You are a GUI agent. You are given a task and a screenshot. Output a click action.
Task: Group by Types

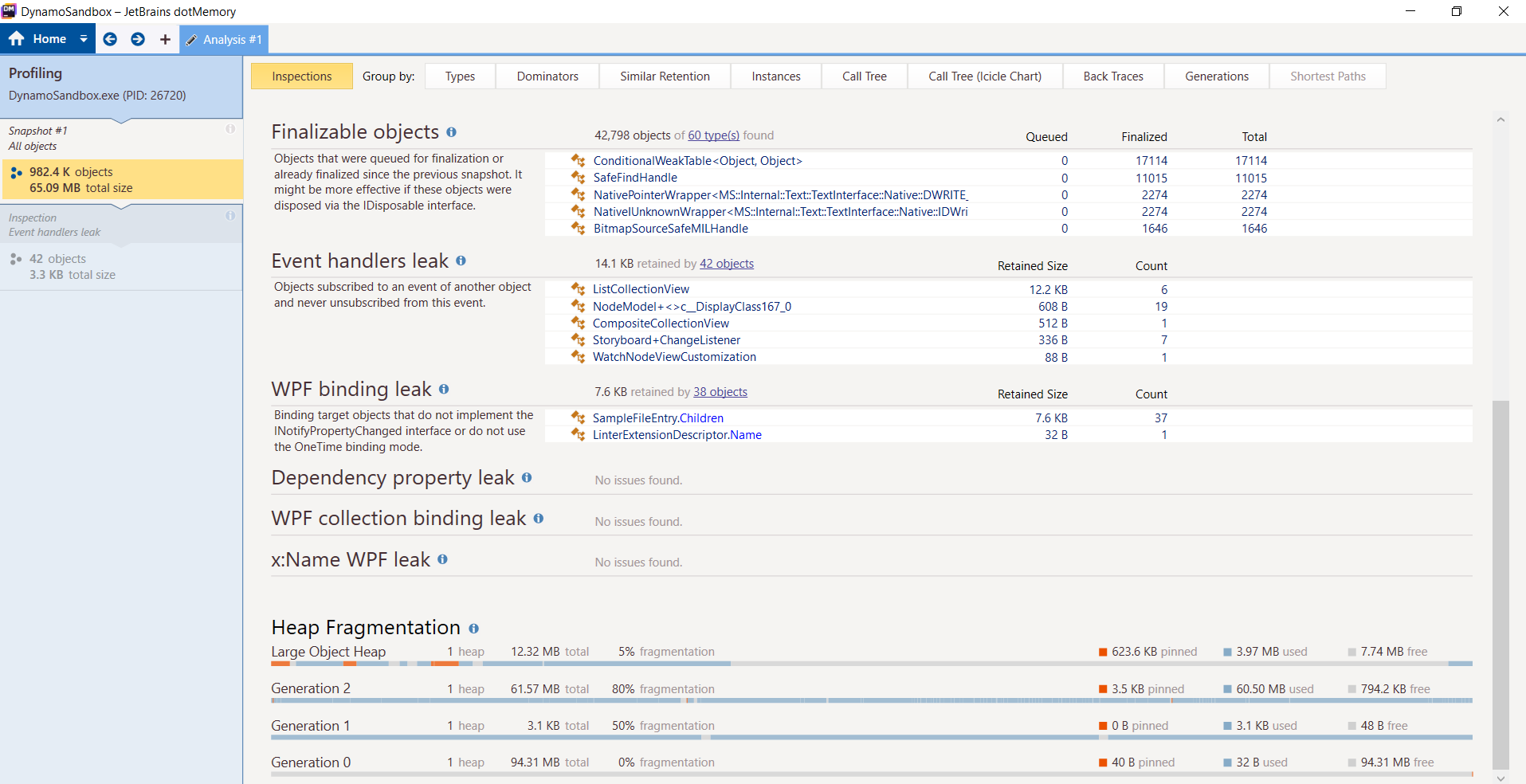click(460, 76)
